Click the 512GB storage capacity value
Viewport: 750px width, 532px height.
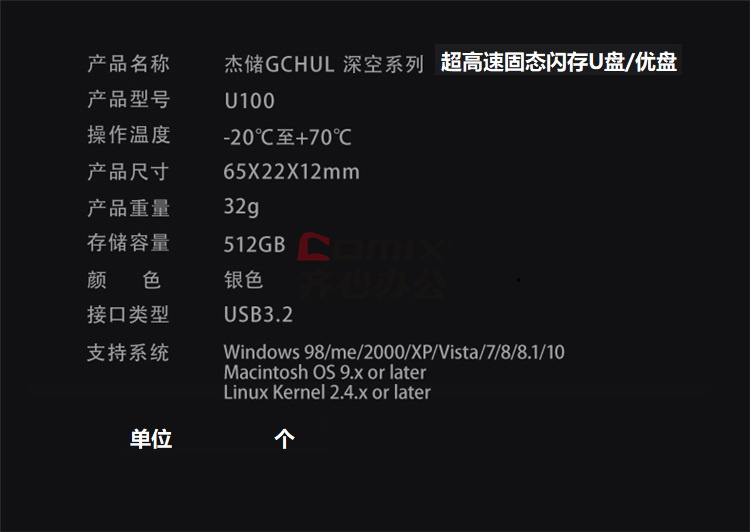click(x=254, y=244)
